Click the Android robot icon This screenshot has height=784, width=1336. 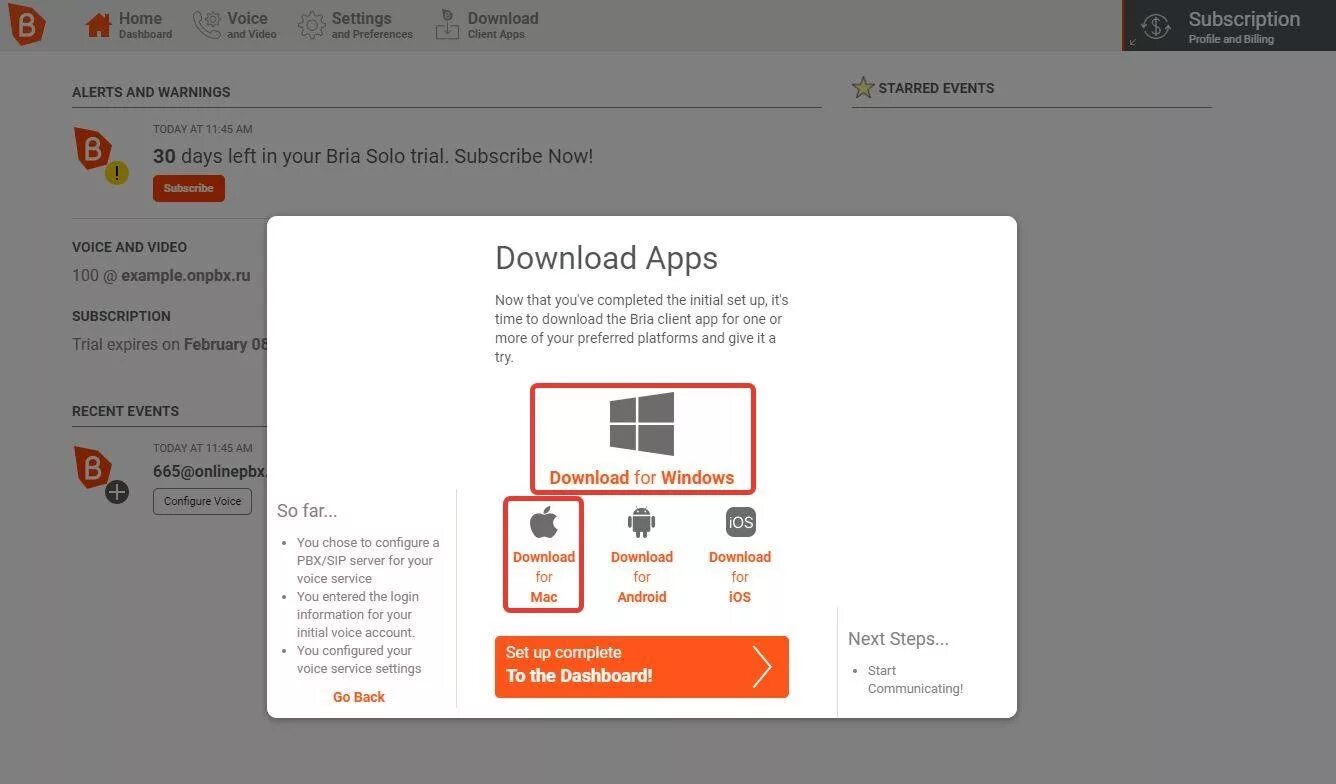coord(641,522)
